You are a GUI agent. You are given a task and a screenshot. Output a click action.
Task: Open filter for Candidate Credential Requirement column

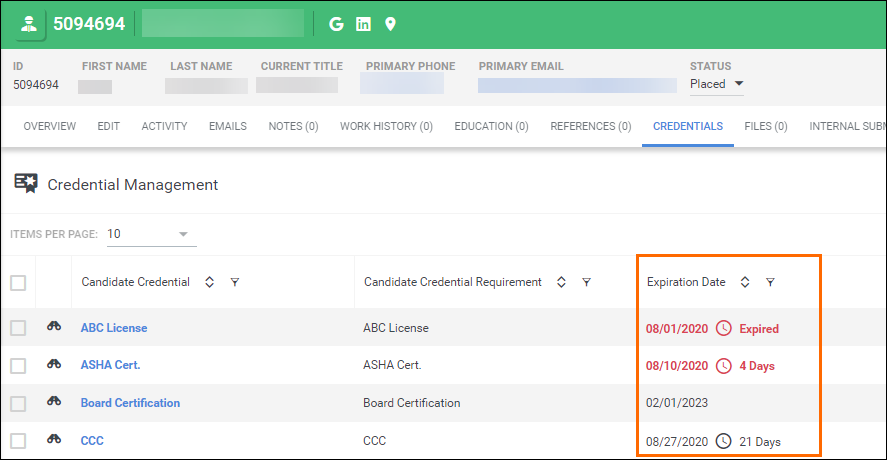[x=587, y=282]
